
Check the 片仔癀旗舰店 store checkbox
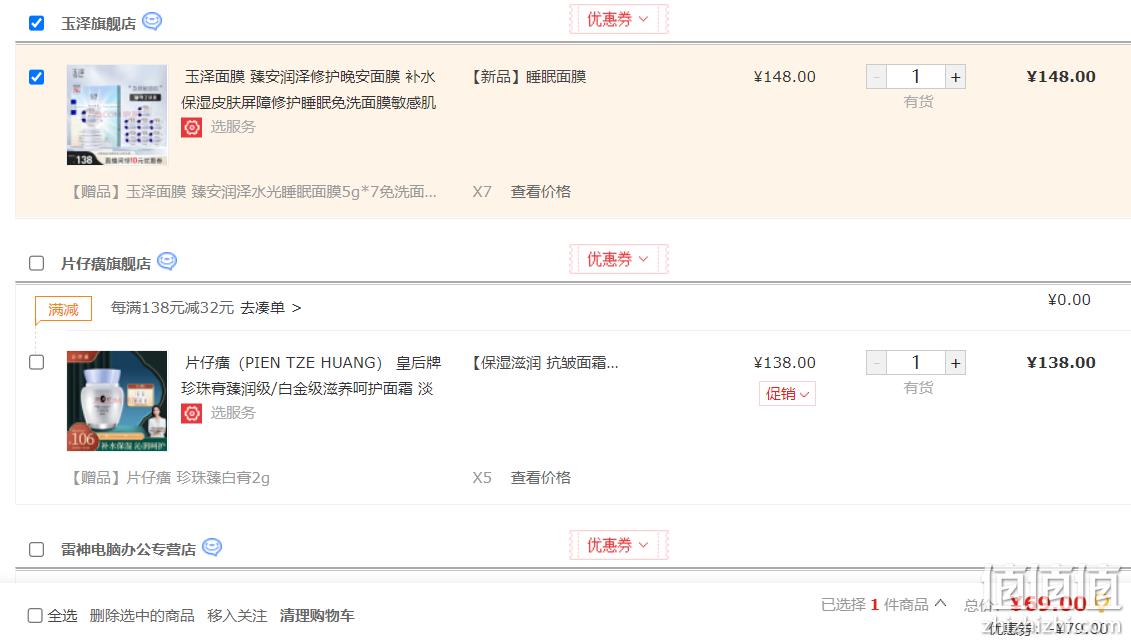pos(37,263)
